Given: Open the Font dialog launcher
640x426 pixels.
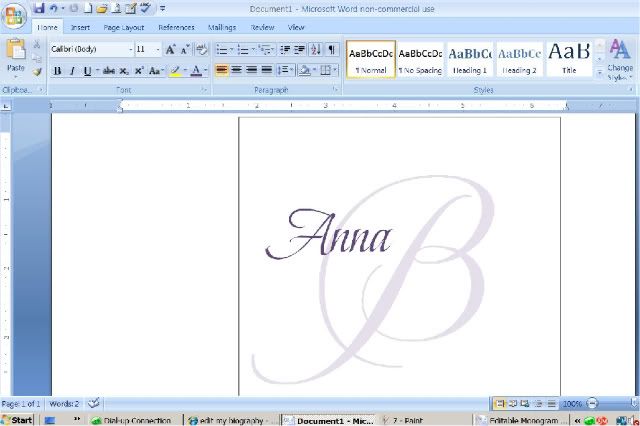Looking at the screenshot, I should click(204, 90).
